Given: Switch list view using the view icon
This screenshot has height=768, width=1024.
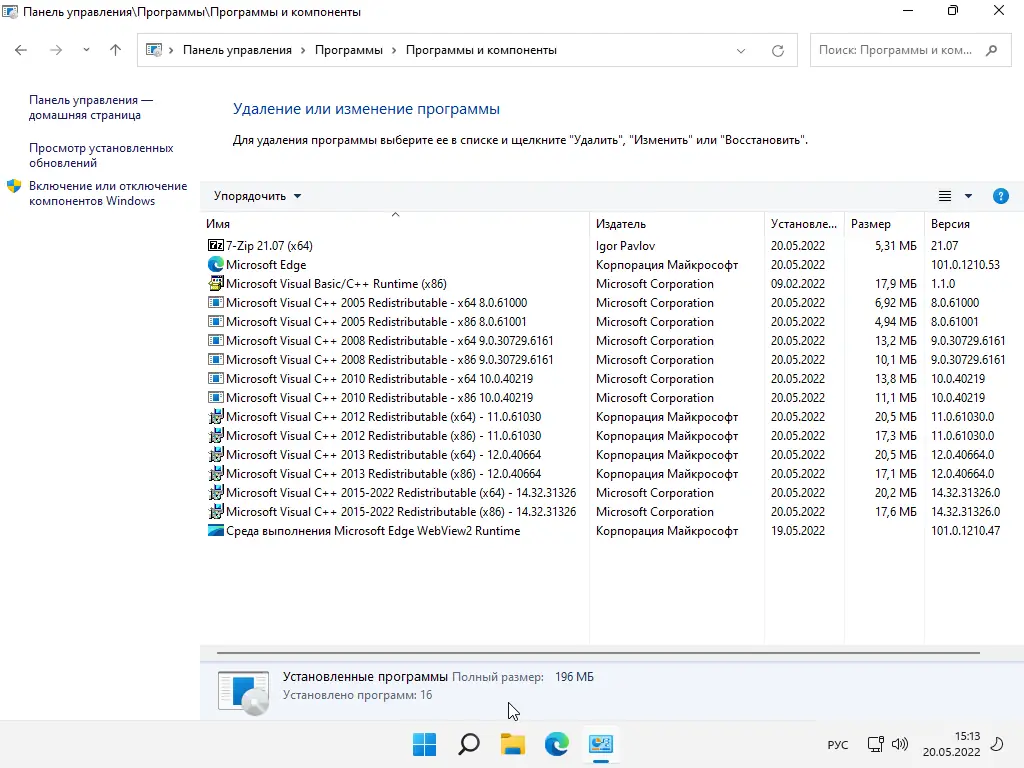Looking at the screenshot, I should [x=946, y=195].
